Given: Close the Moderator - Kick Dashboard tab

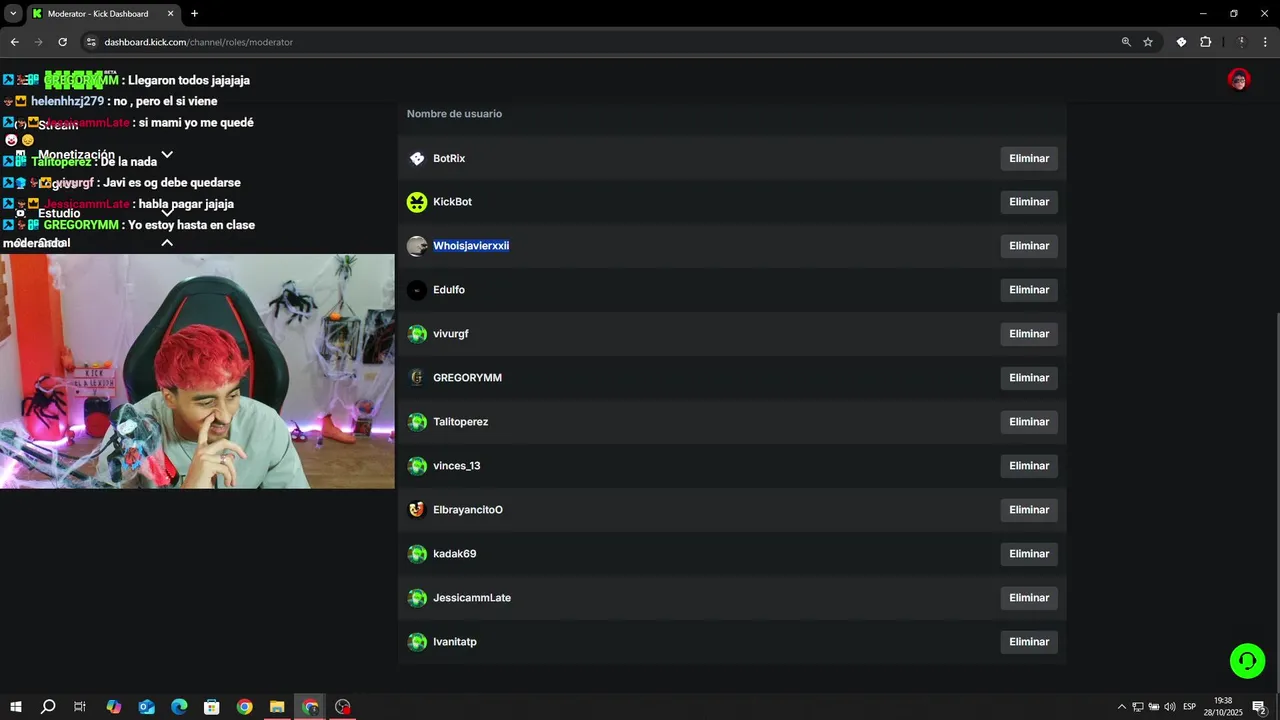Looking at the screenshot, I should [x=170, y=14].
